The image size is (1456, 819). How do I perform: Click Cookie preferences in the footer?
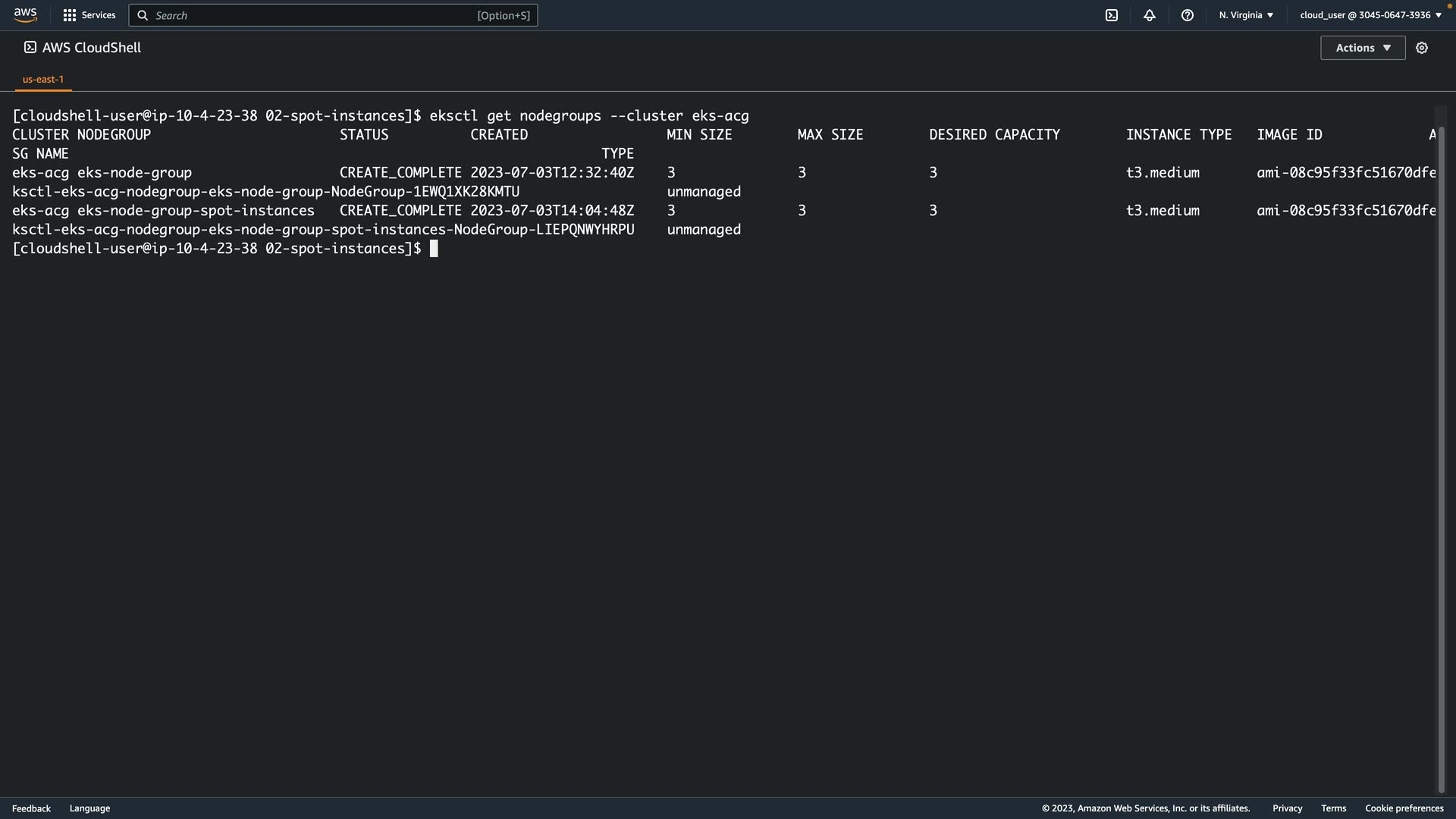point(1404,808)
